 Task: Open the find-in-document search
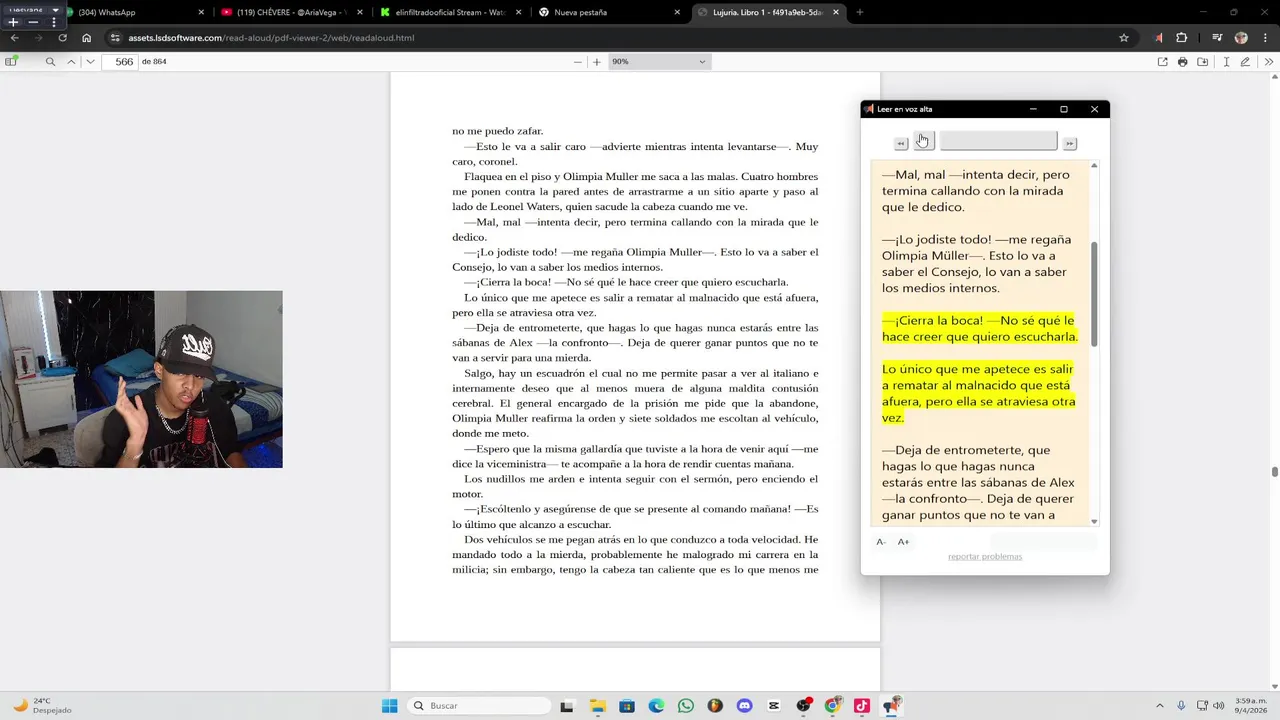click(50, 61)
